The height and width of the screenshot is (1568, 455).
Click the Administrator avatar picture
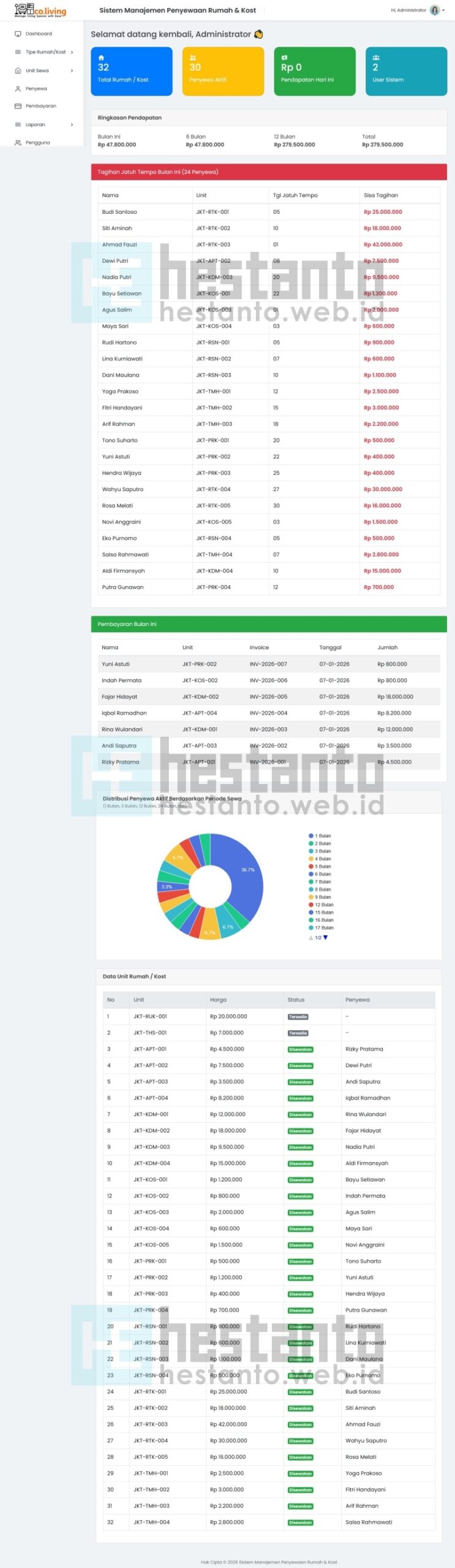click(435, 10)
